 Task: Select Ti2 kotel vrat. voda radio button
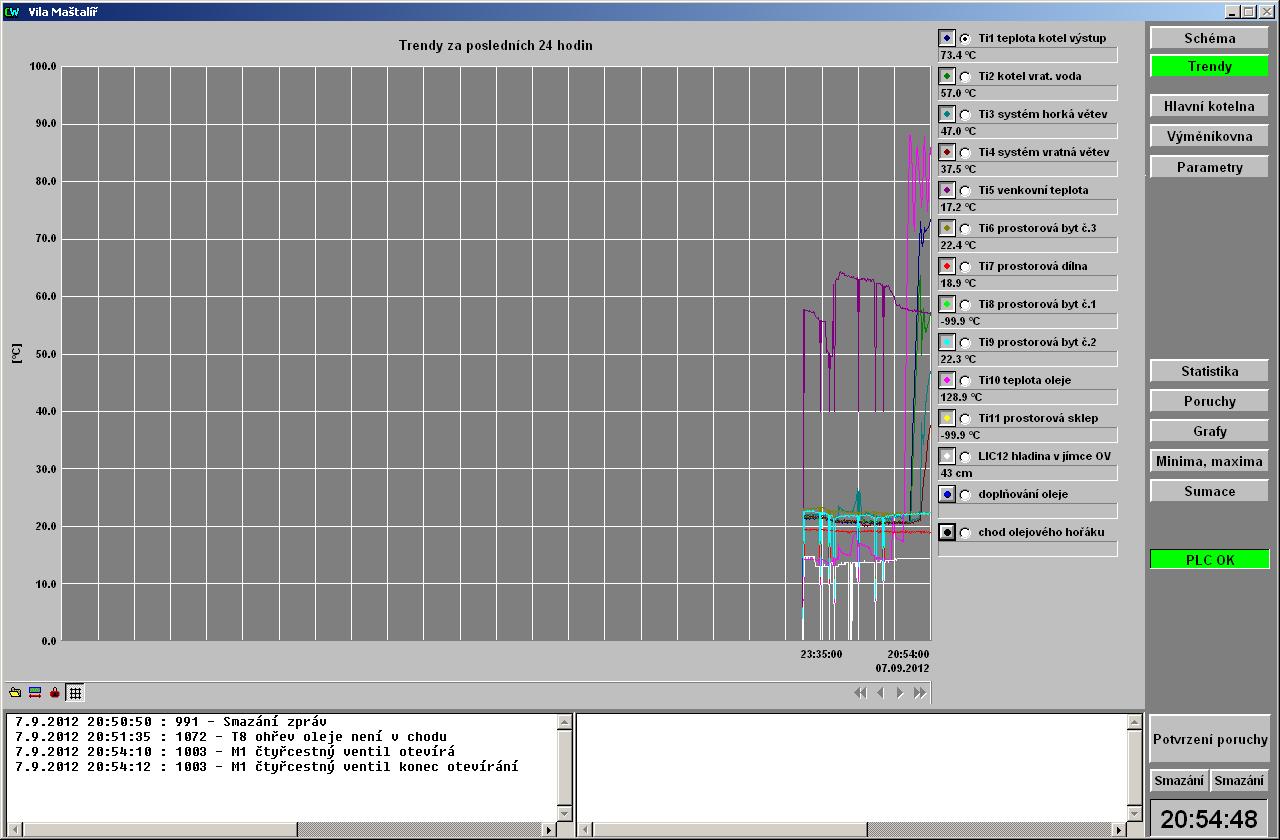pyautogui.click(x=965, y=77)
